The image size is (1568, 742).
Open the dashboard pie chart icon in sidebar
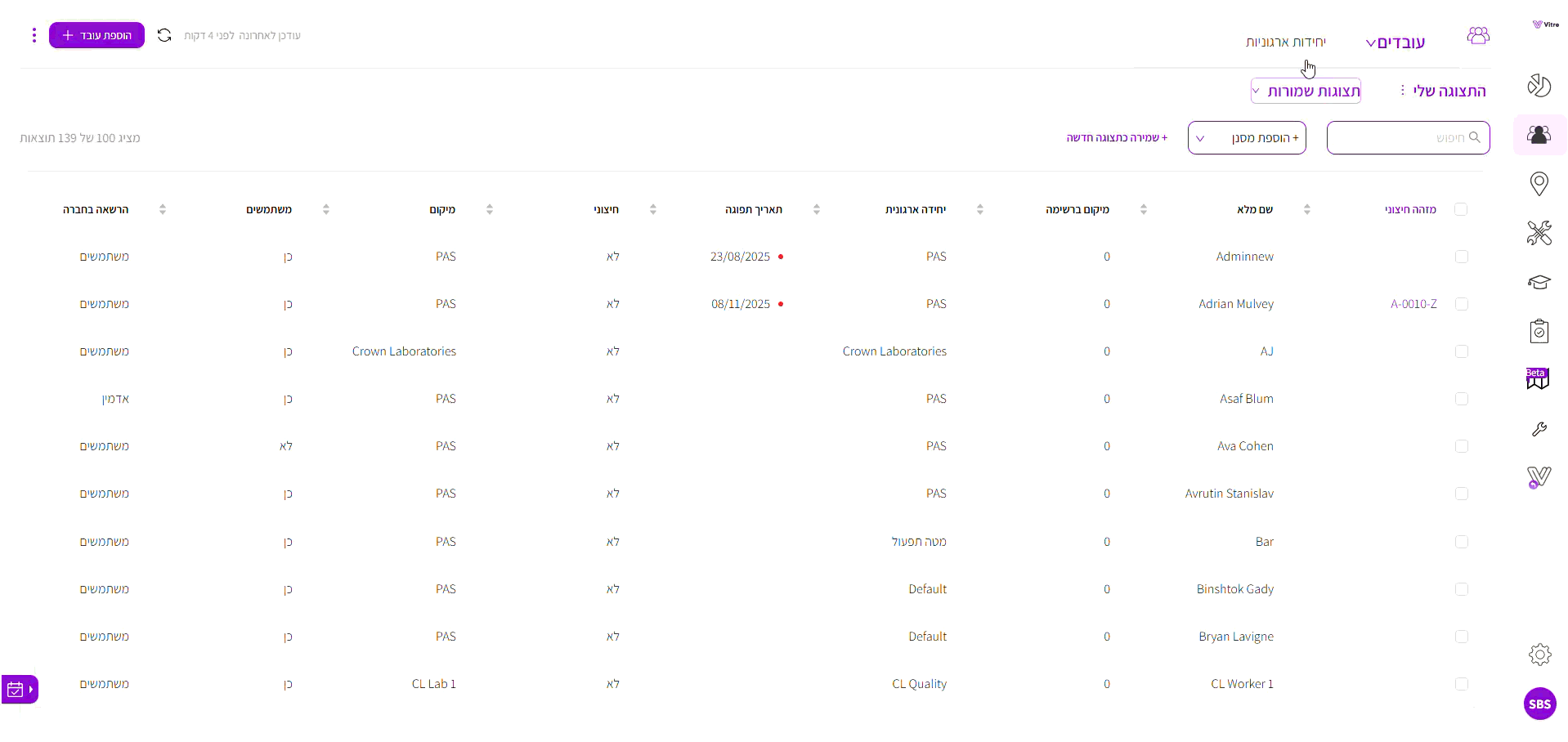coord(1539,86)
